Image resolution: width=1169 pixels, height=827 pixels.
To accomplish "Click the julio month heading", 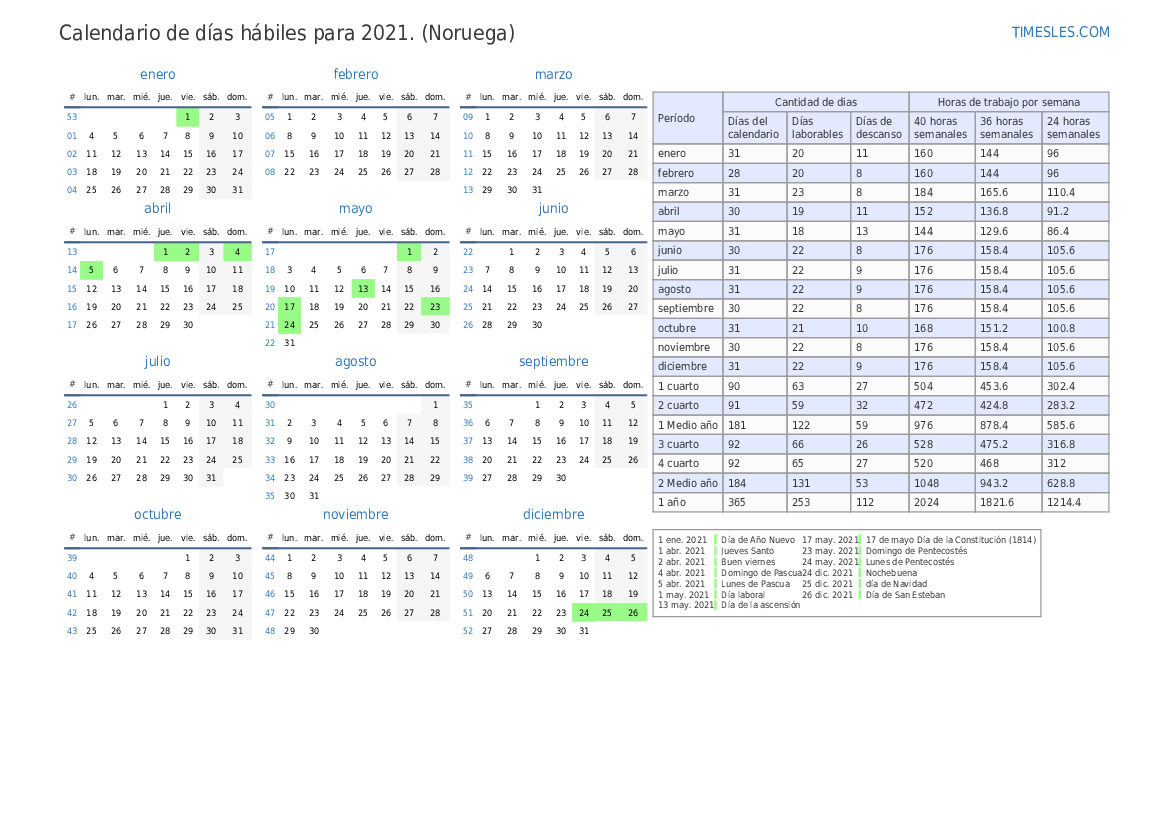I will (x=157, y=362).
